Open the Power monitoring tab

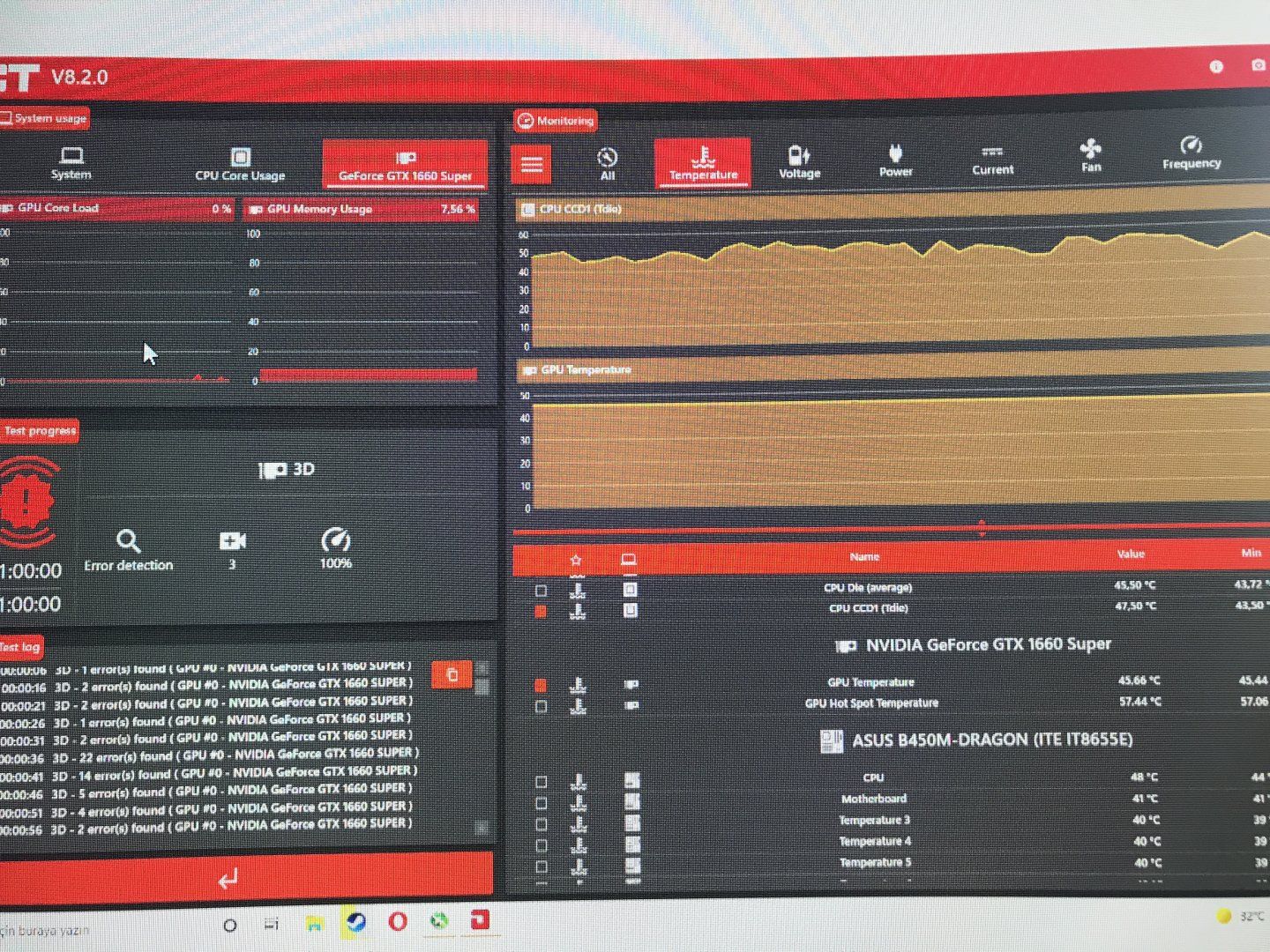(895, 160)
